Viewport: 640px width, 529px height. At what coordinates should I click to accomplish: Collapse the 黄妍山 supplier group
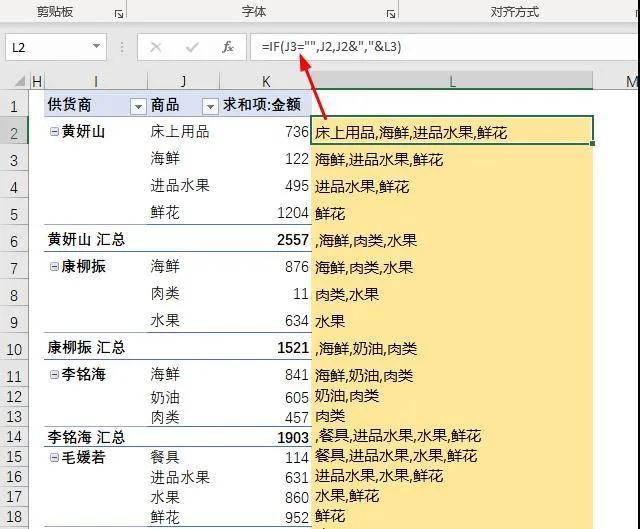[x=54, y=131]
